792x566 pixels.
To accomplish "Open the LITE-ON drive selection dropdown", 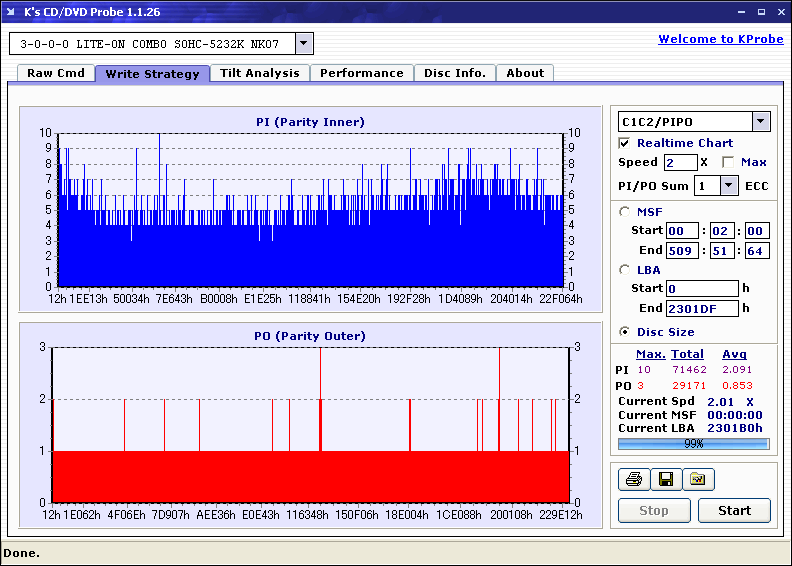I will [305, 44].
